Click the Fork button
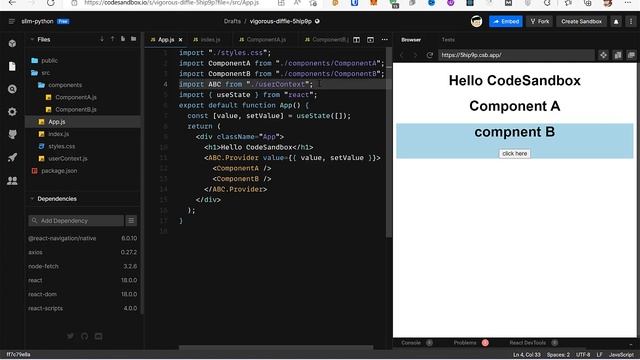This screenshot has width=640, height=360. point(540,21)
